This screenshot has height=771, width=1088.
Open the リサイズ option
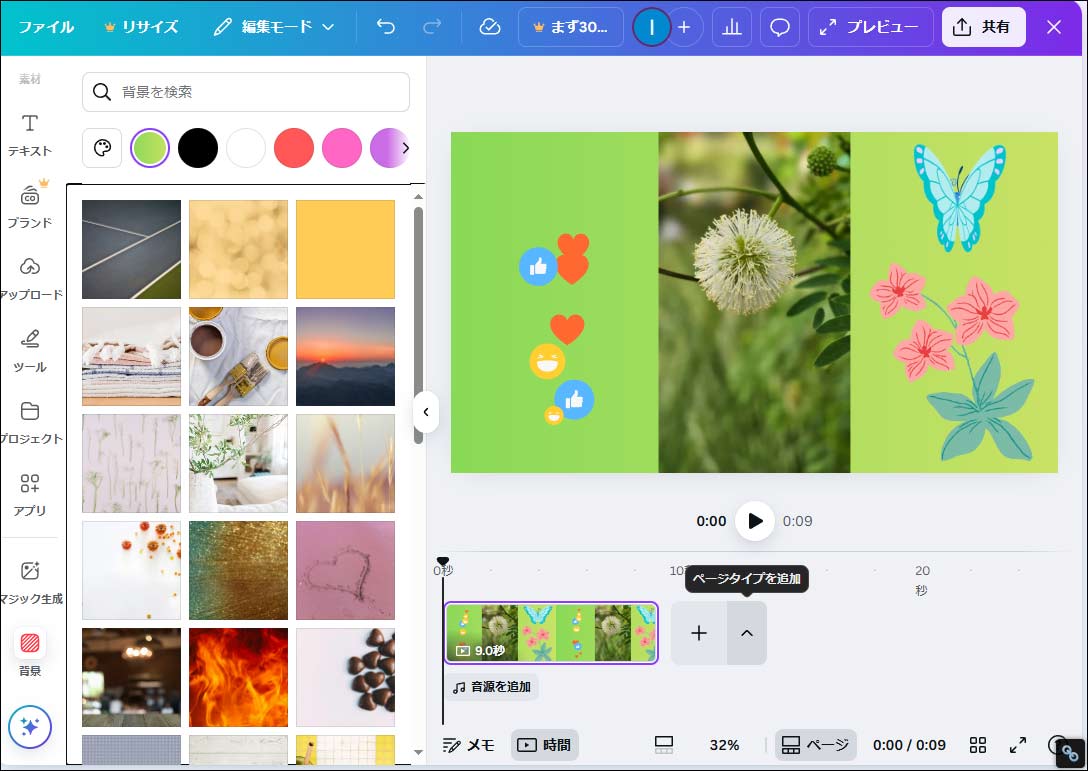click(141, 27)
